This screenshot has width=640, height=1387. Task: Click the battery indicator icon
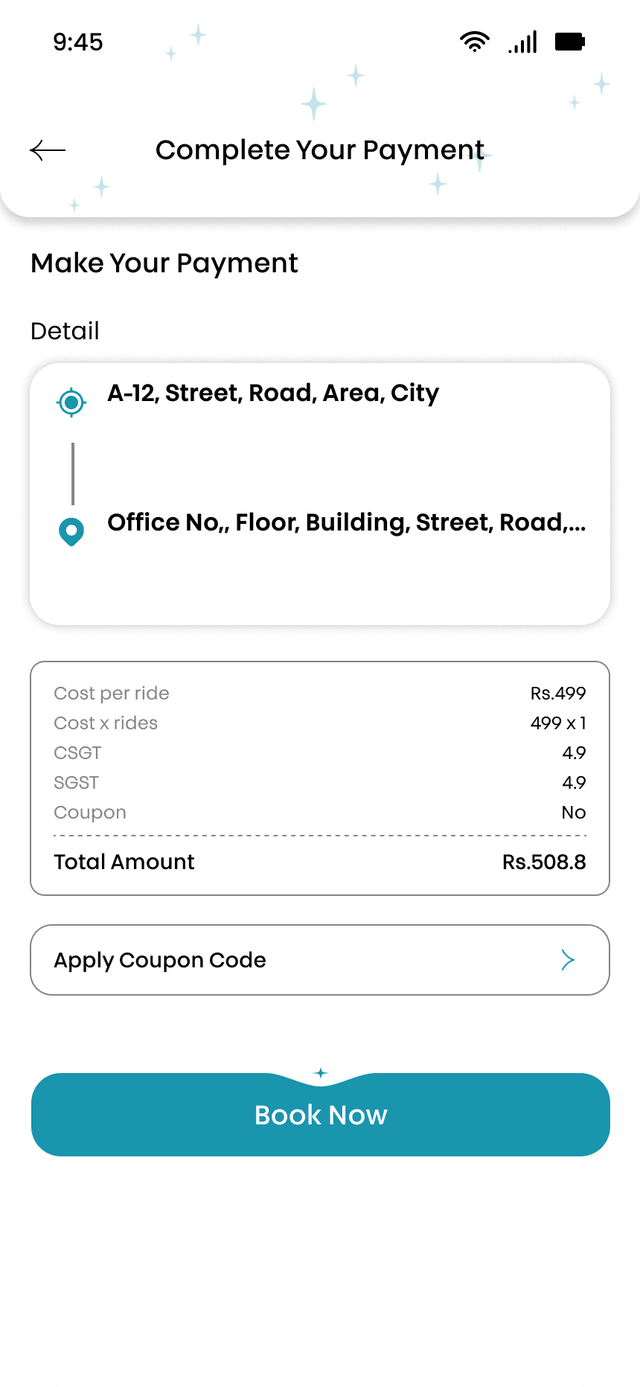tap(570, 40)
